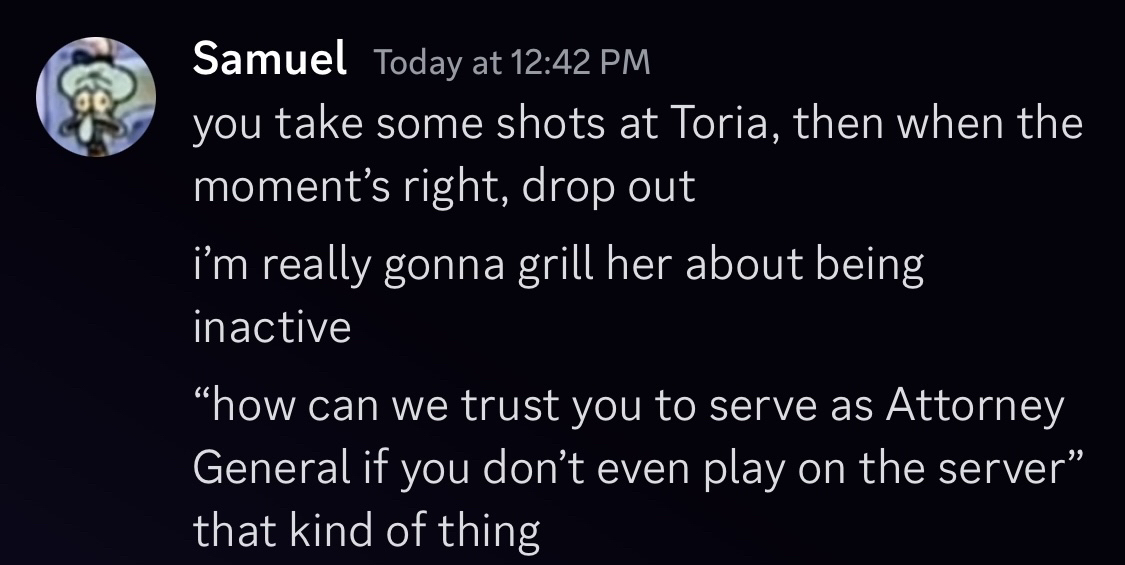The height and width of the screenshot is (565, 1125).
Task: Click the word General in the quote
Action: coord(271,469)
